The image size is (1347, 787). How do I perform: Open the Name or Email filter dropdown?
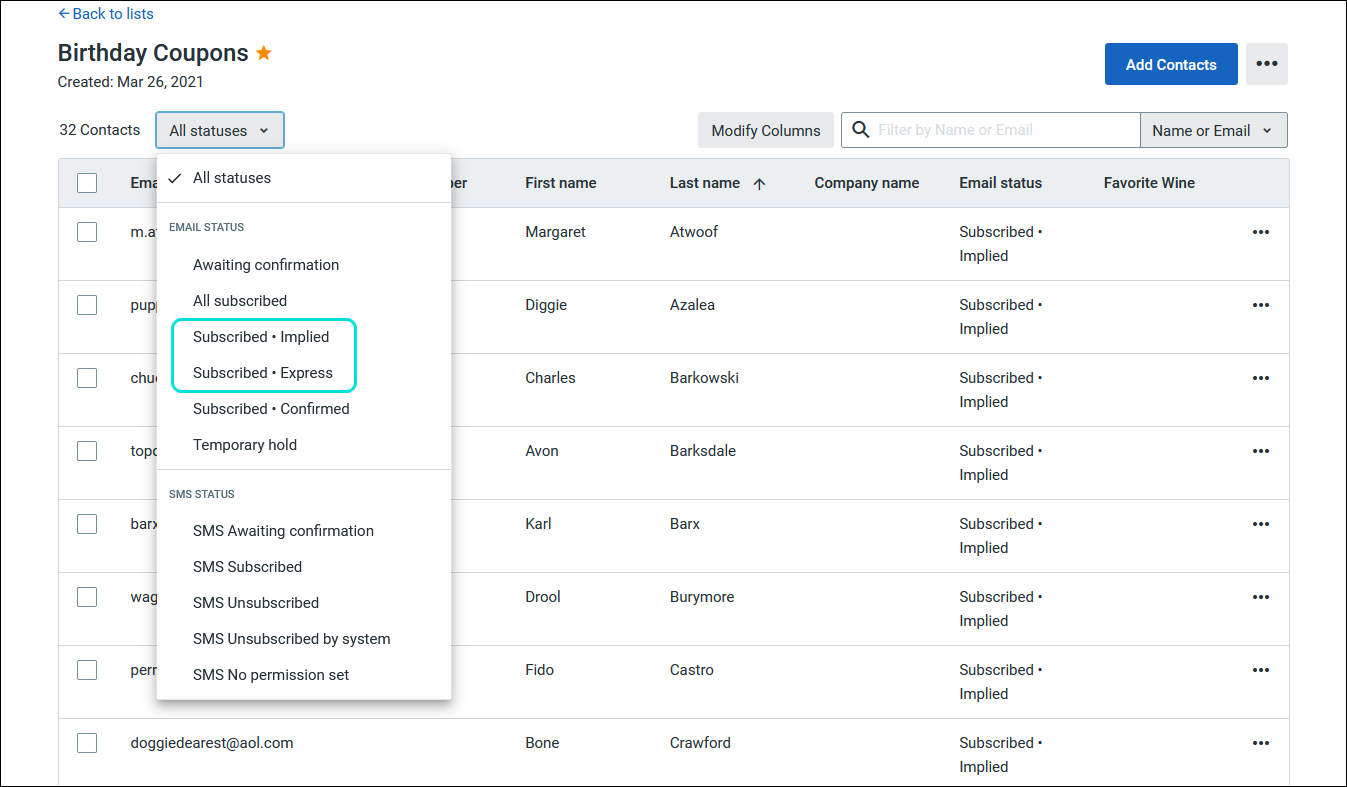click(1213, 130)
